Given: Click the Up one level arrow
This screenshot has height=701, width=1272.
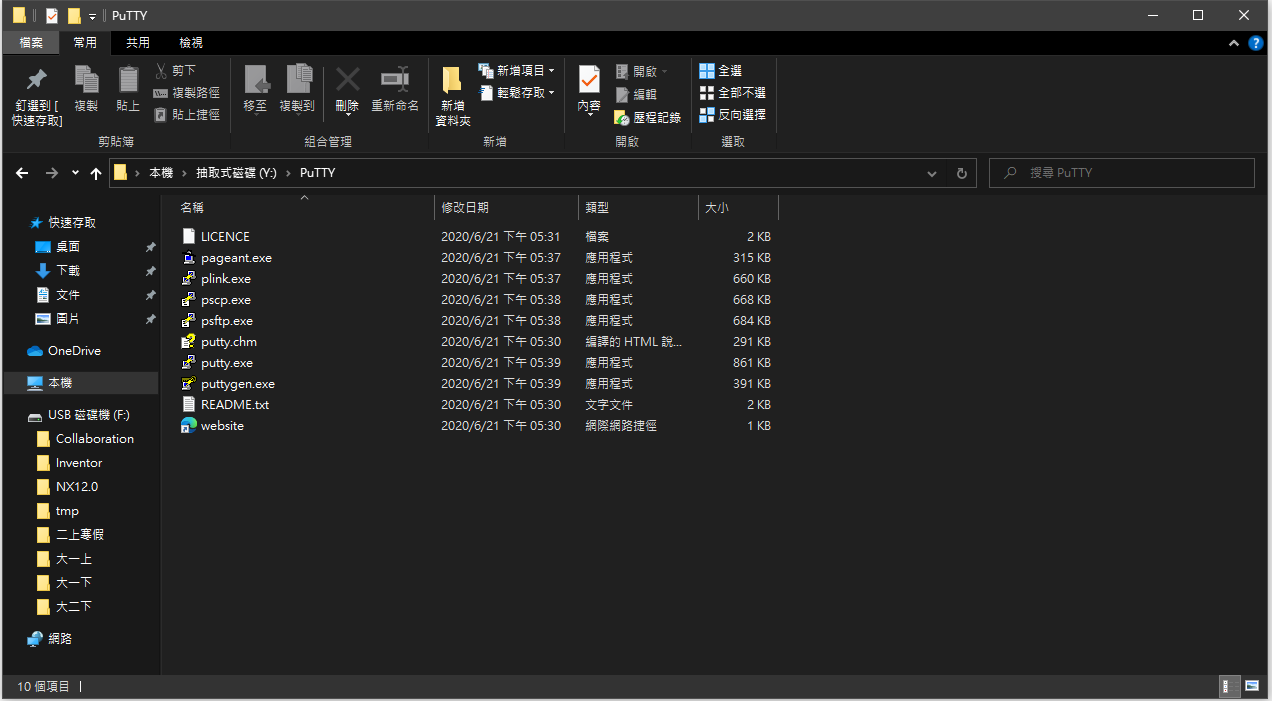Looking at the screenshot, I should 96,173.
